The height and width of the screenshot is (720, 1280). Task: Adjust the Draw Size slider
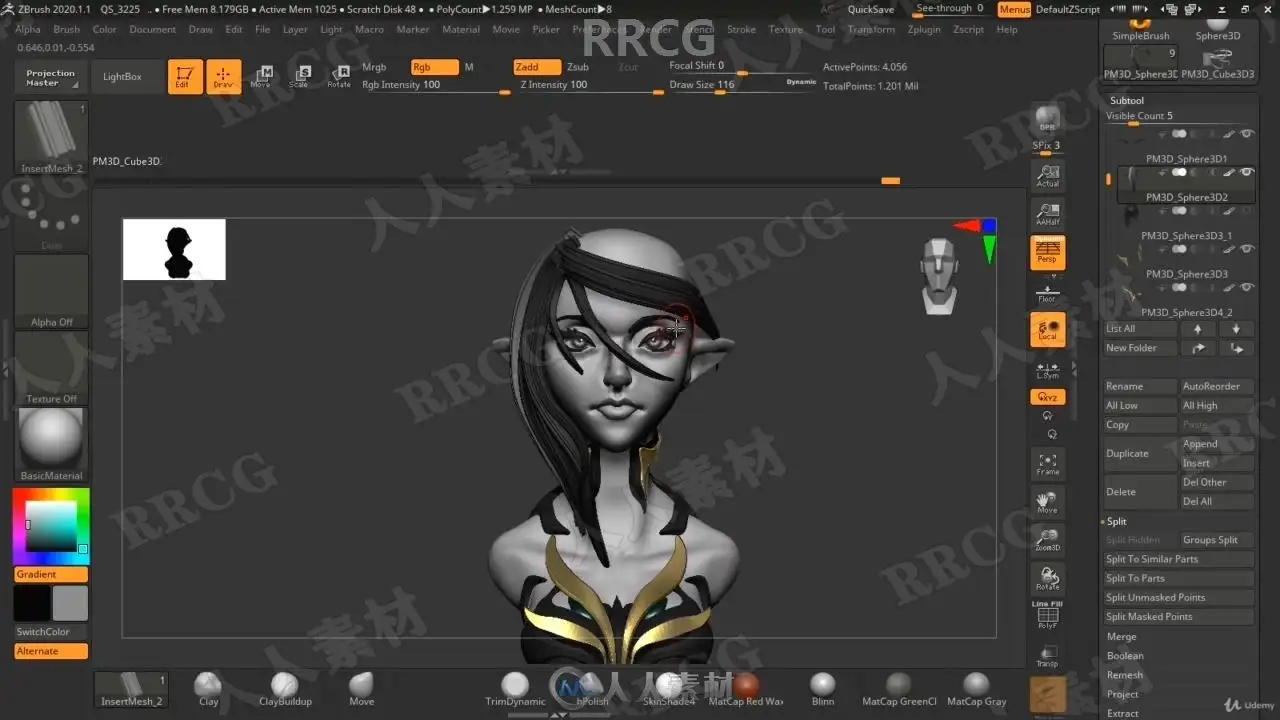click(740, 85)
